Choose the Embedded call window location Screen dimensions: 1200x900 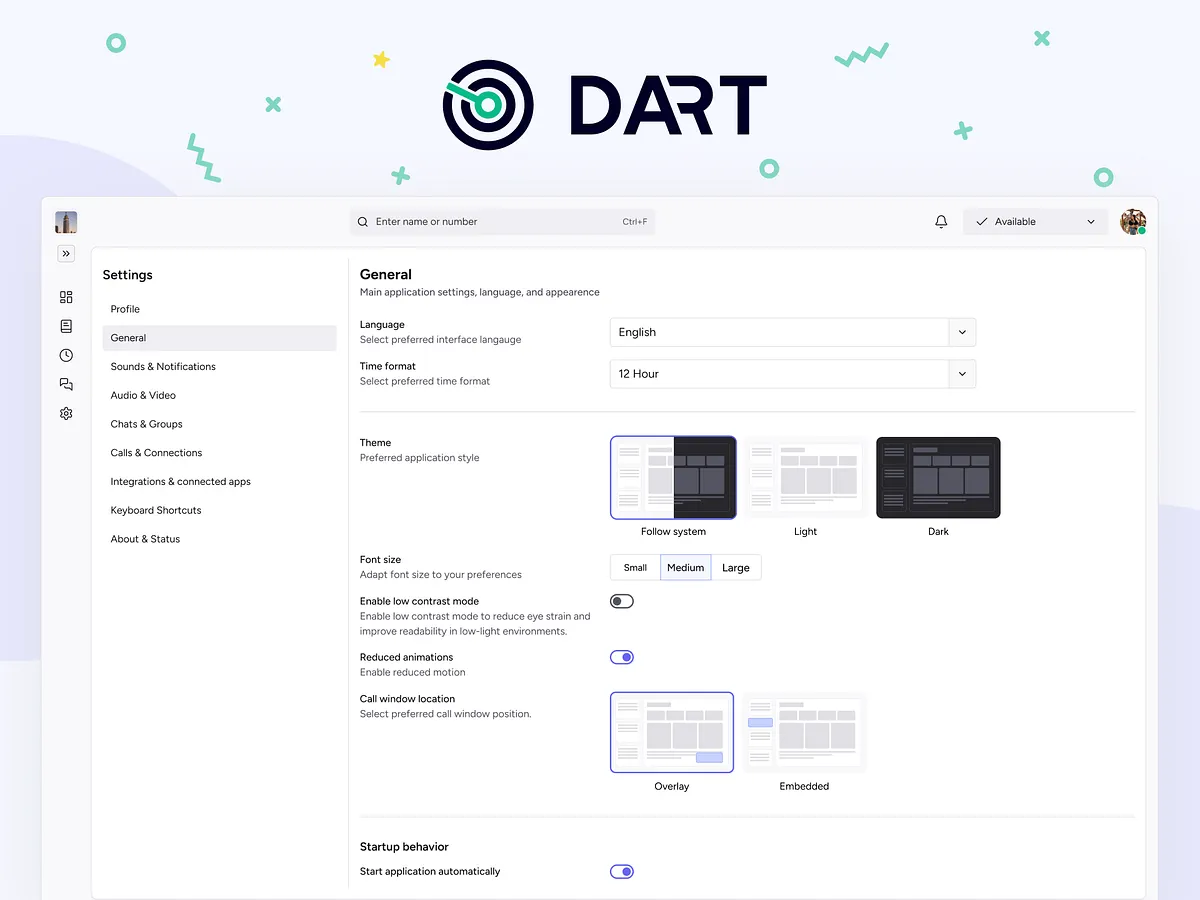[x=804, y=732]
